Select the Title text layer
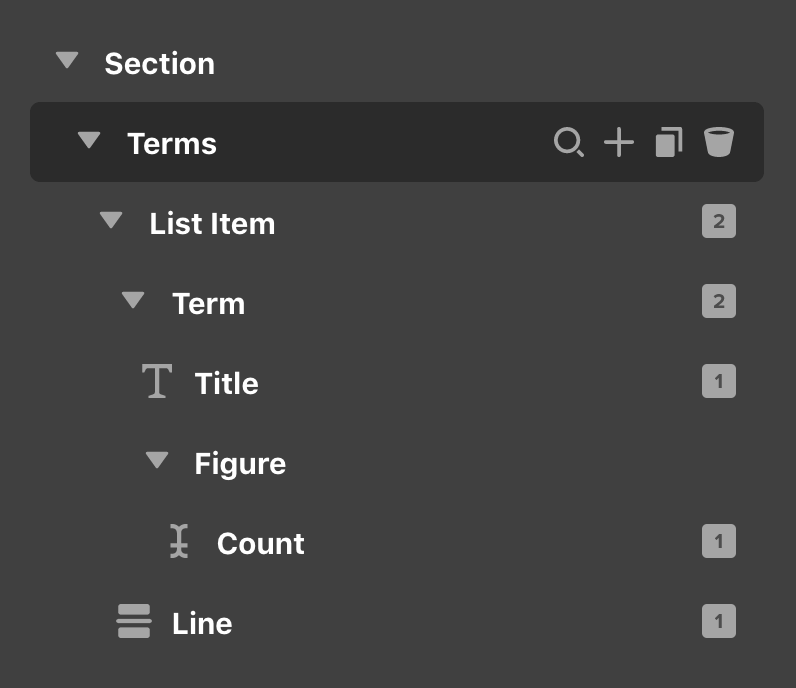Image resolution: width=796 pixels, height=688 pixels. pos(226,383)
